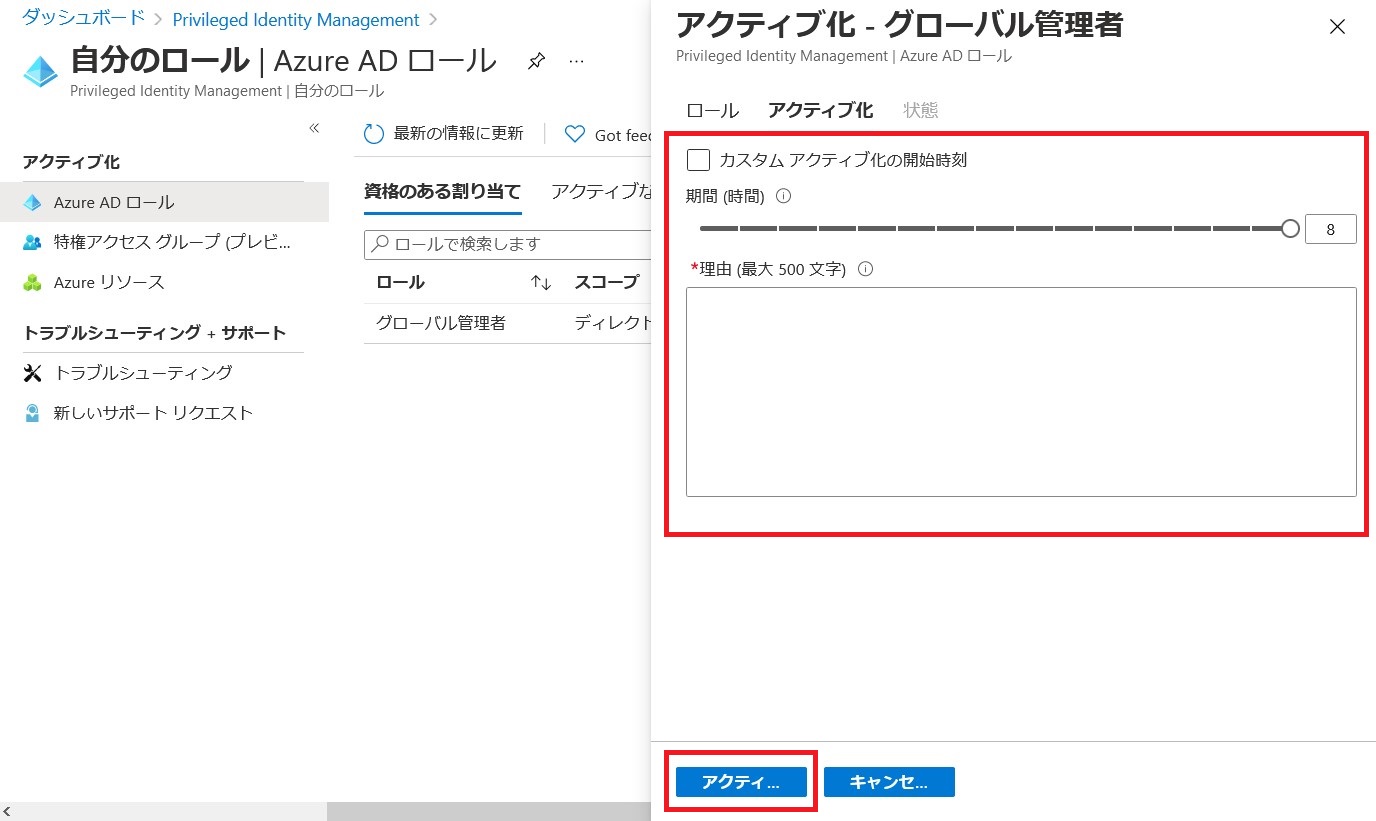Click the refresh circular arrow icon
The width and height of the screenshot is (1376, 821).
(374, 134)
